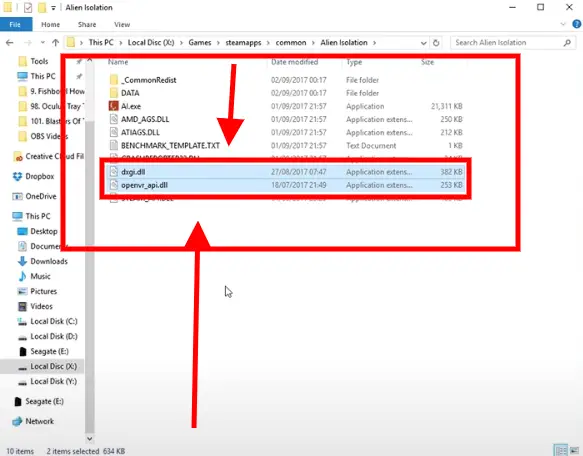This screenshot has width=583, height=456.
Task: Open recent locations dropdown arrow
Action: 43,43
